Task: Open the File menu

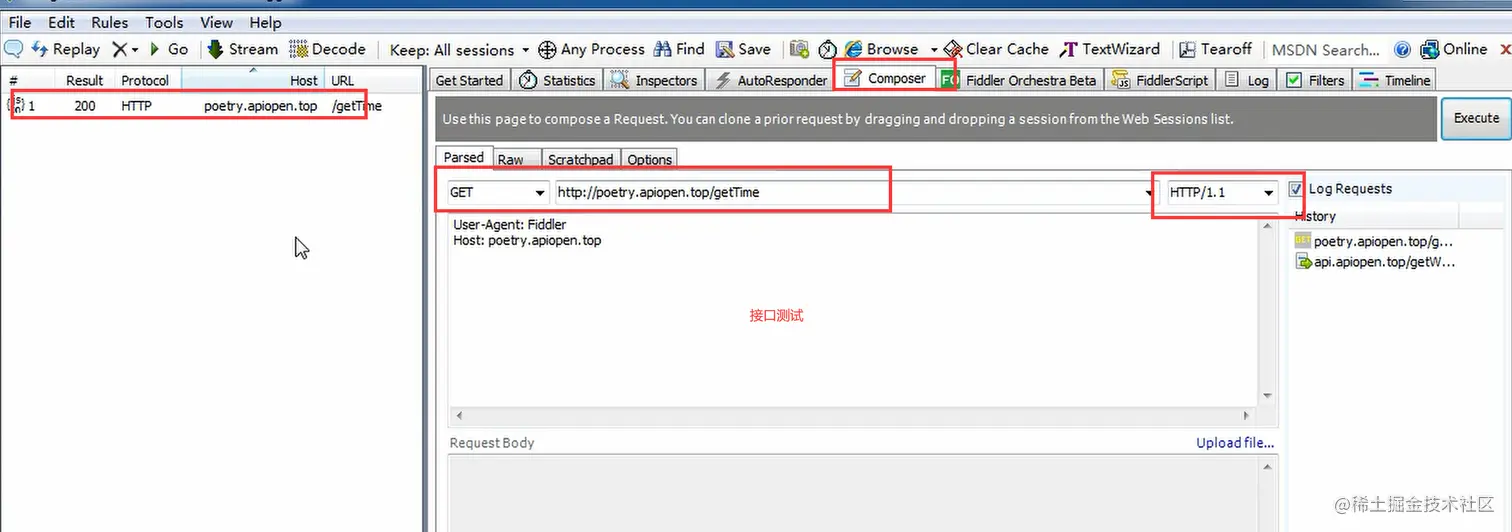Action: 20,22
